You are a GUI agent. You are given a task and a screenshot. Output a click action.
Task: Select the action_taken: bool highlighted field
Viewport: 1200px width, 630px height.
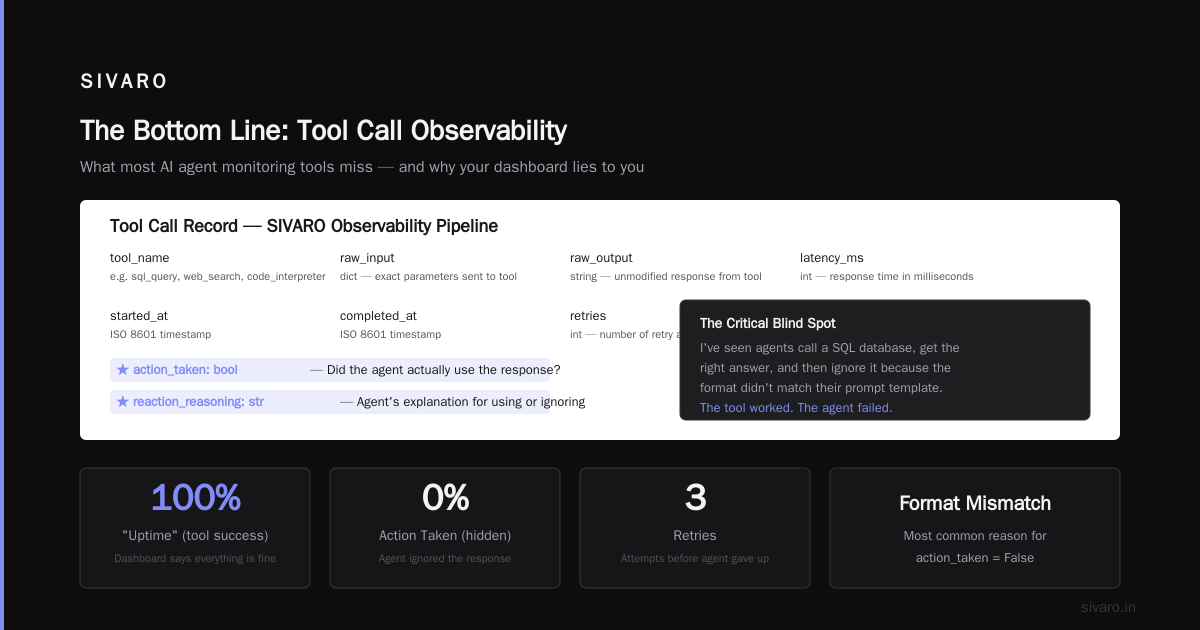pyautogui.click(x=330, y=370)
